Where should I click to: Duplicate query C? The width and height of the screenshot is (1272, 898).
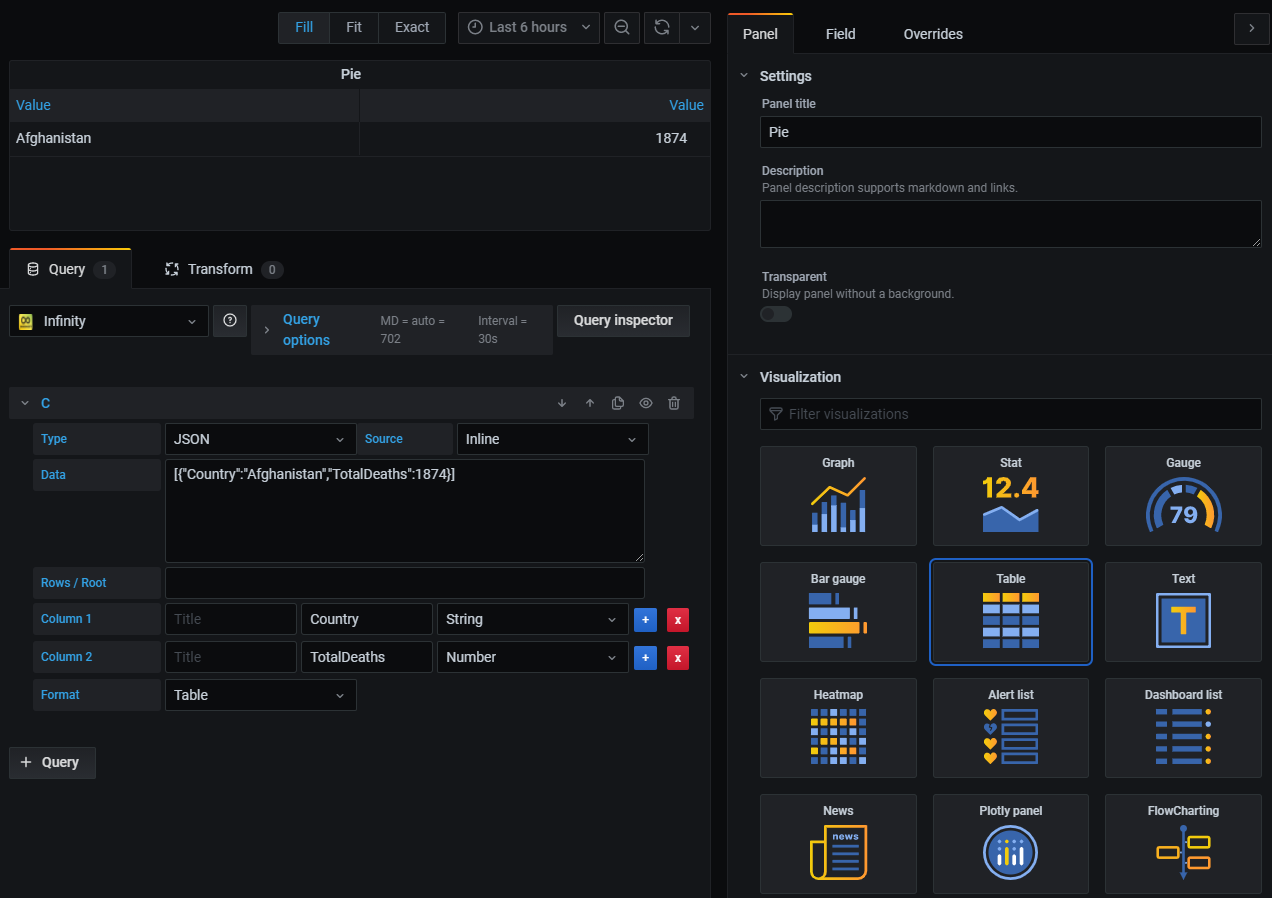(618, 403)
